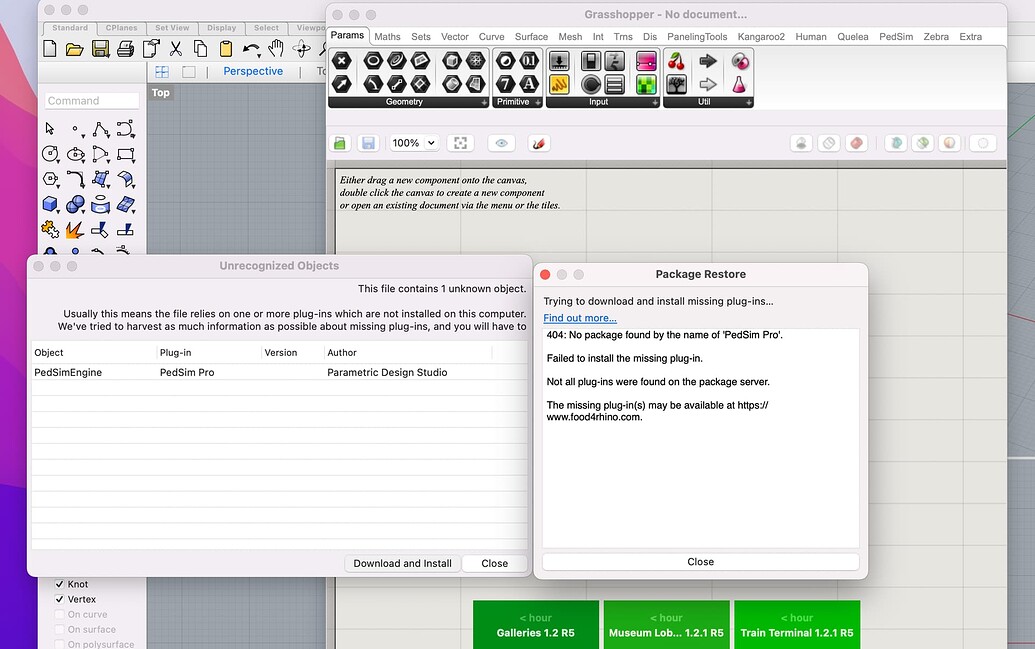Click the Download and Install button

401,563
